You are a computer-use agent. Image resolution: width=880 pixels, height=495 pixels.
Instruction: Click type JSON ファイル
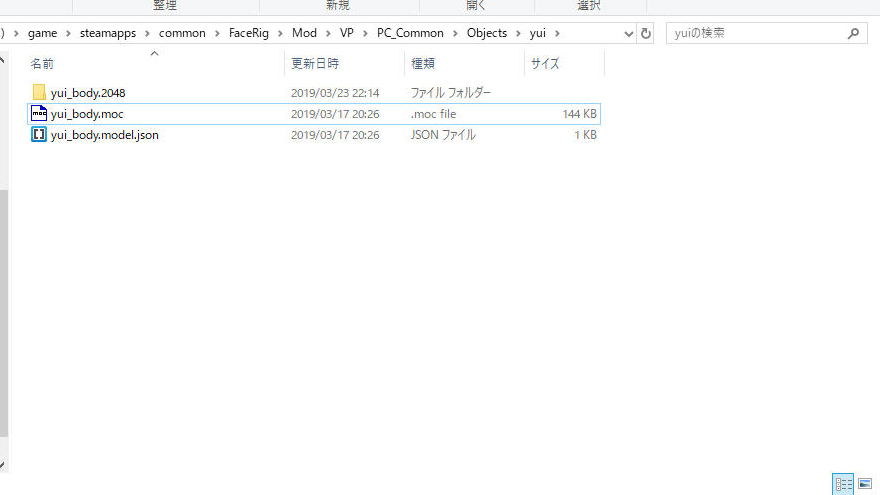point(443,135)
